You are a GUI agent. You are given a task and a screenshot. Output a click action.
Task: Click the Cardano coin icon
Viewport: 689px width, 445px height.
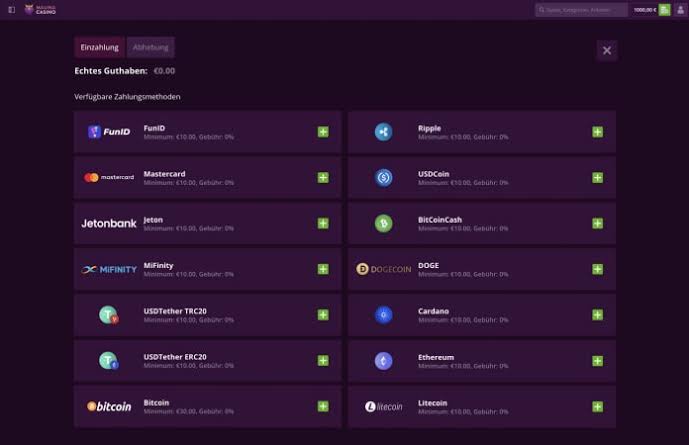point(384,315)
